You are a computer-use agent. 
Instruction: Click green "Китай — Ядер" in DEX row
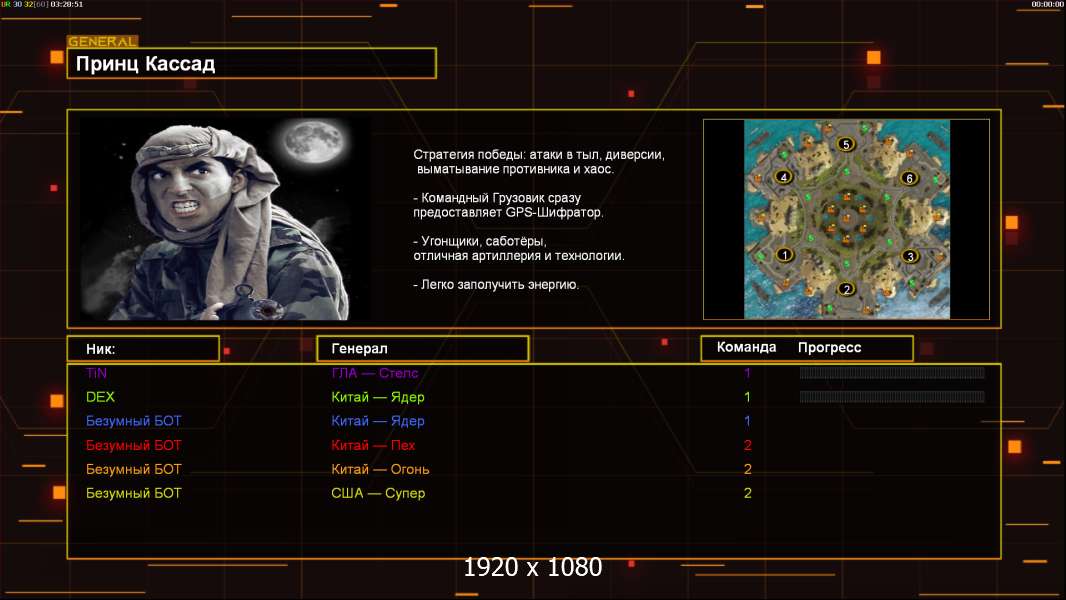pyautogui.click(x=377, y=397)
